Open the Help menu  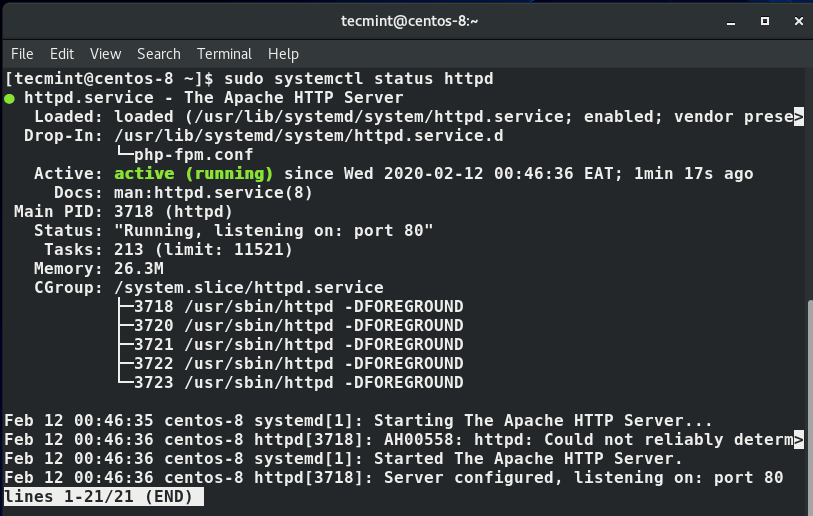pos(283,54)
